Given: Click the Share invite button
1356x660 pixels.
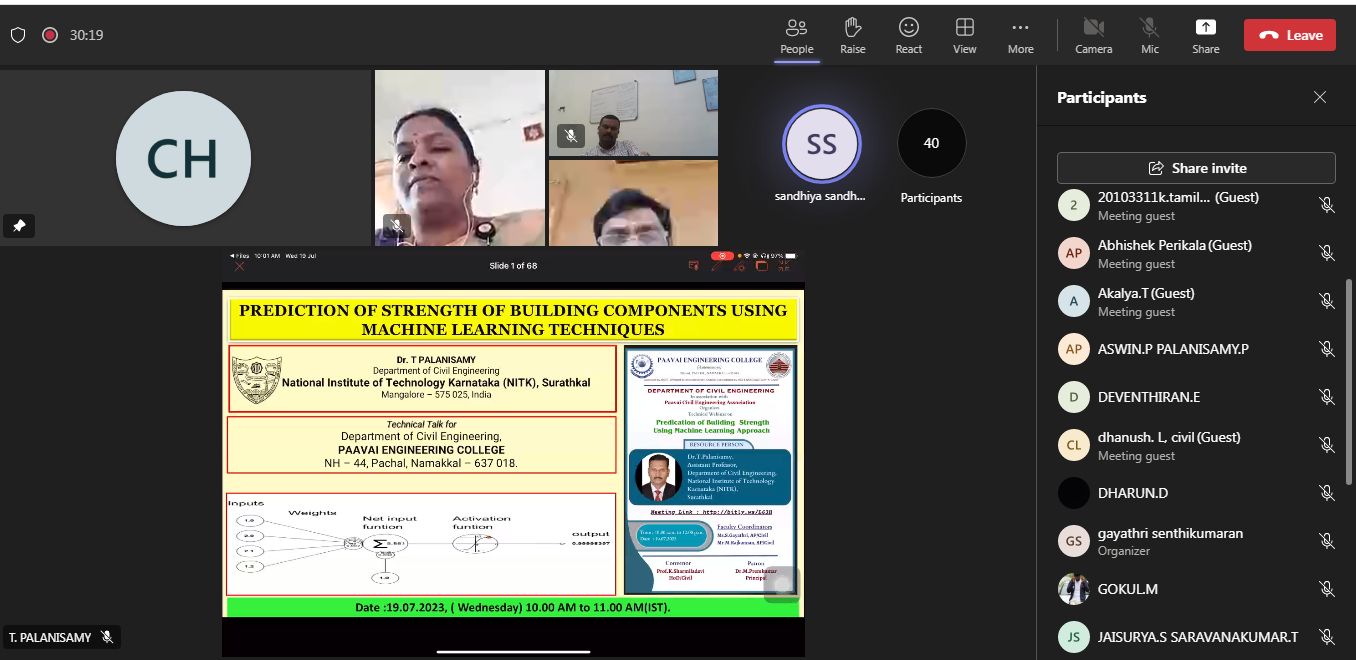Looking at the screenshot, I should pos(1196,168).
